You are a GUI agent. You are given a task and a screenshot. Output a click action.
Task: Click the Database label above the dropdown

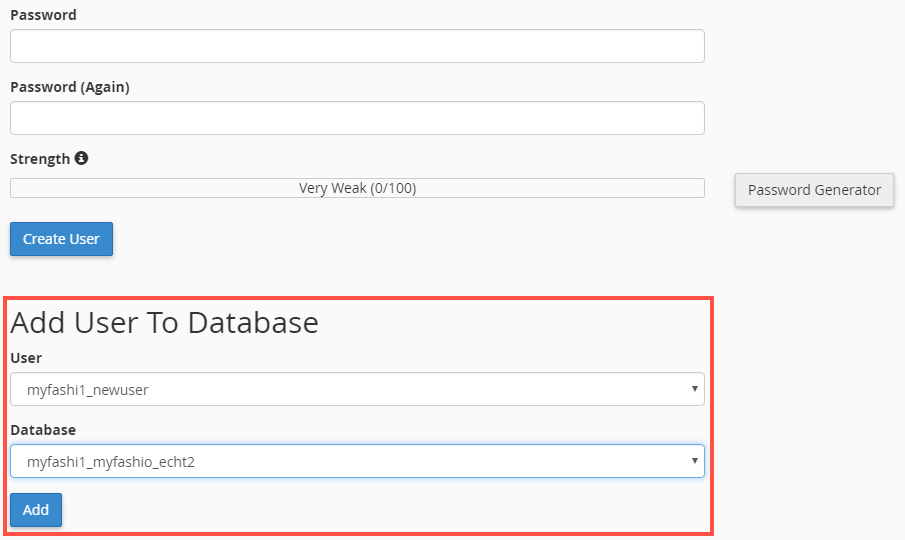[x=43, y=430]
